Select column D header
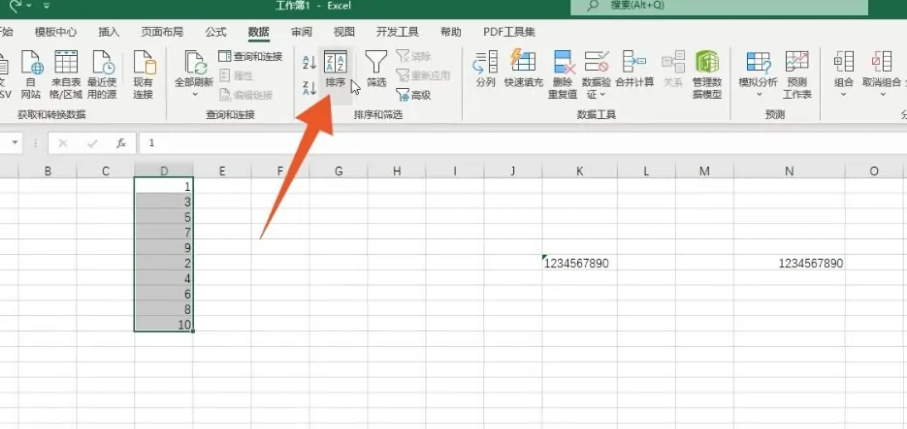The image size is (907, 429). [164, 171]
